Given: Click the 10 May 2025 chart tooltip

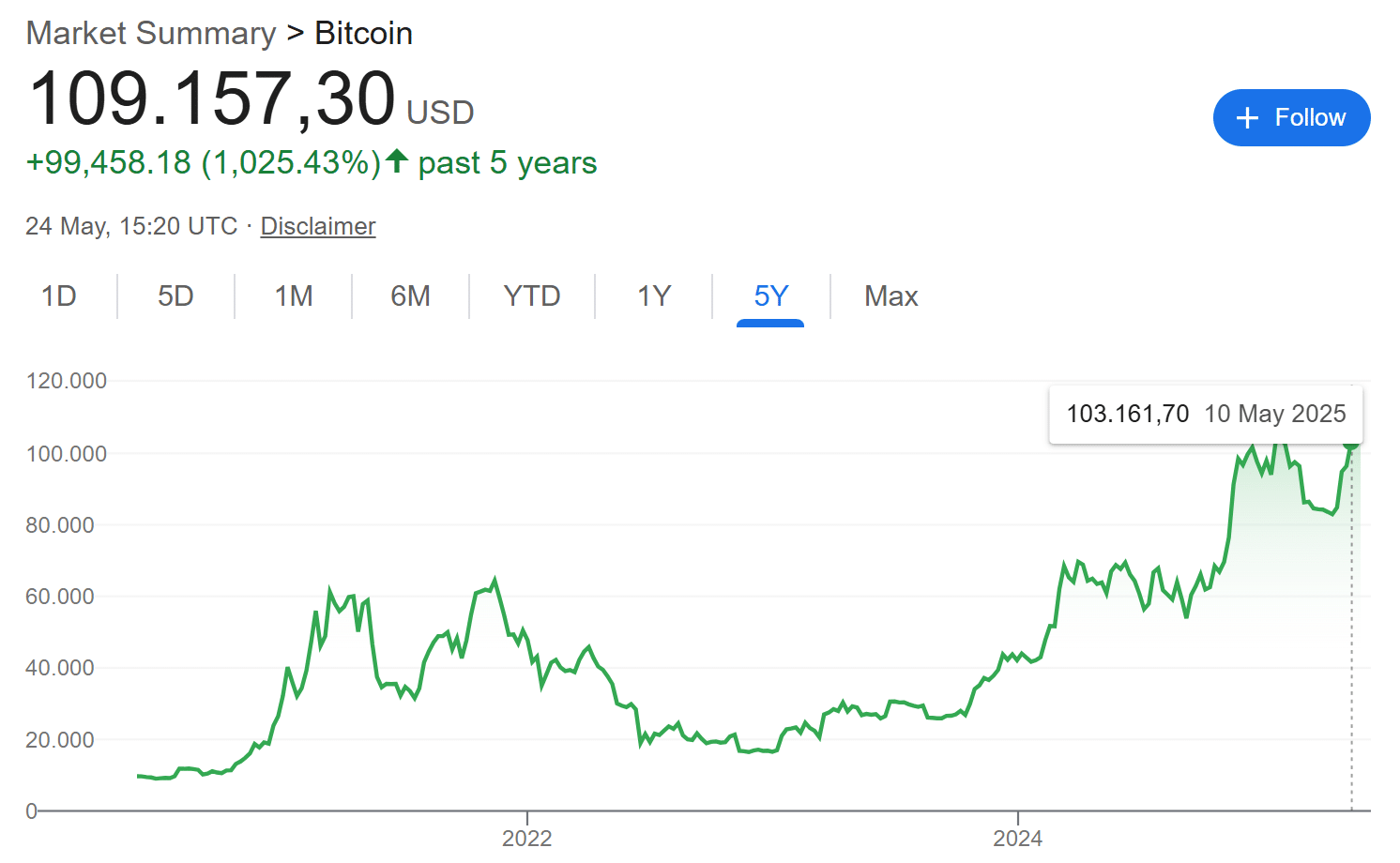Looking at the screenshot, I should pyautogui.click(x=1206, y=414).
